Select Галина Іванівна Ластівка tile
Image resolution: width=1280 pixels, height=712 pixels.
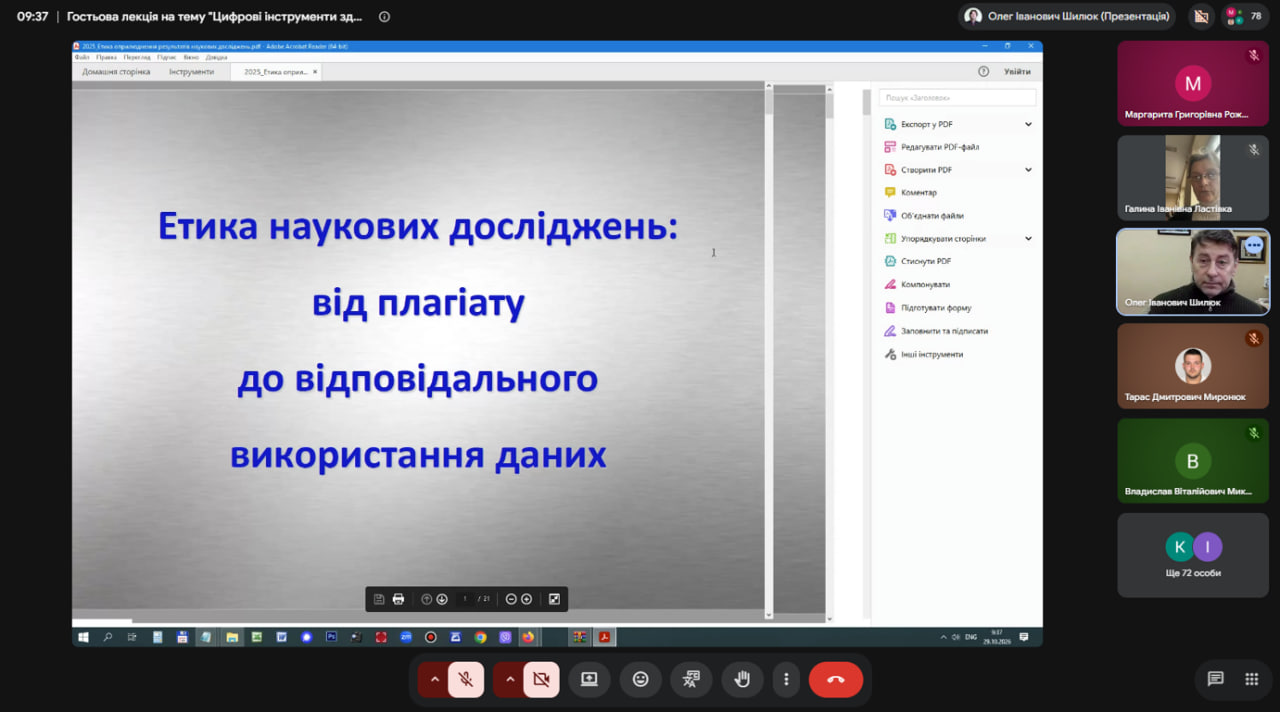coord(1193,178)
